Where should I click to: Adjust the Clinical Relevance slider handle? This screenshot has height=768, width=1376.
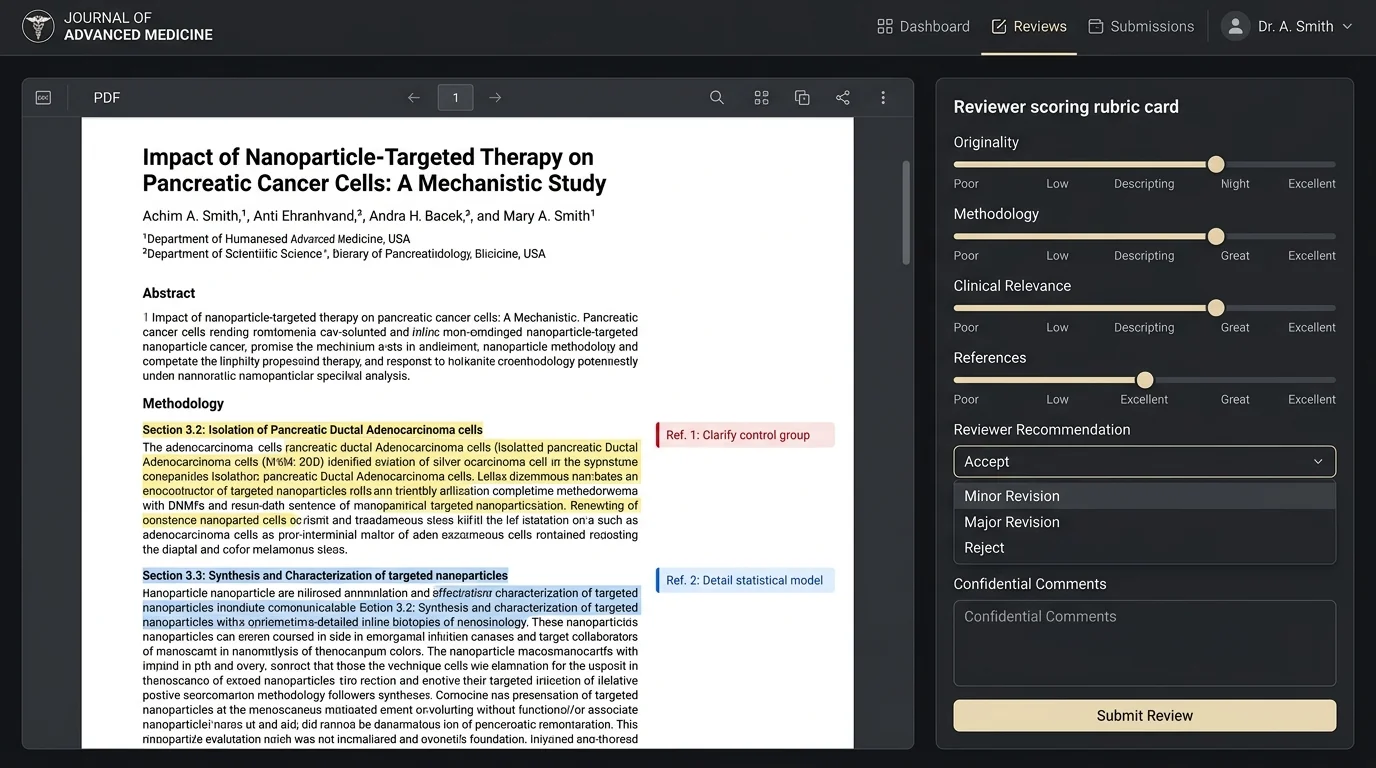pos(1216,308)
